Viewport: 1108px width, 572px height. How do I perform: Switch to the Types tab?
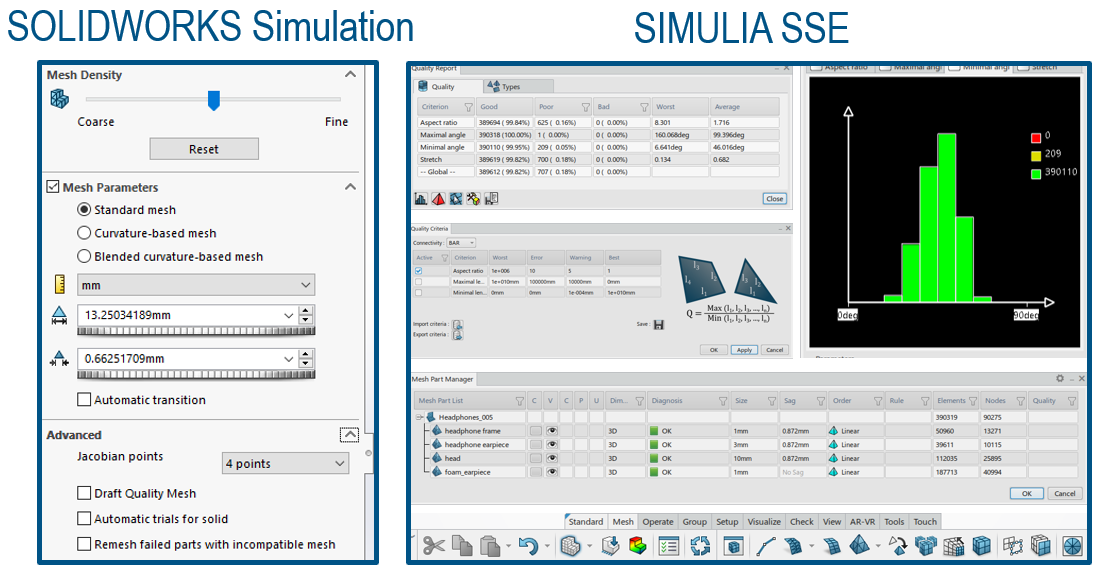click(x=510, y=87)
